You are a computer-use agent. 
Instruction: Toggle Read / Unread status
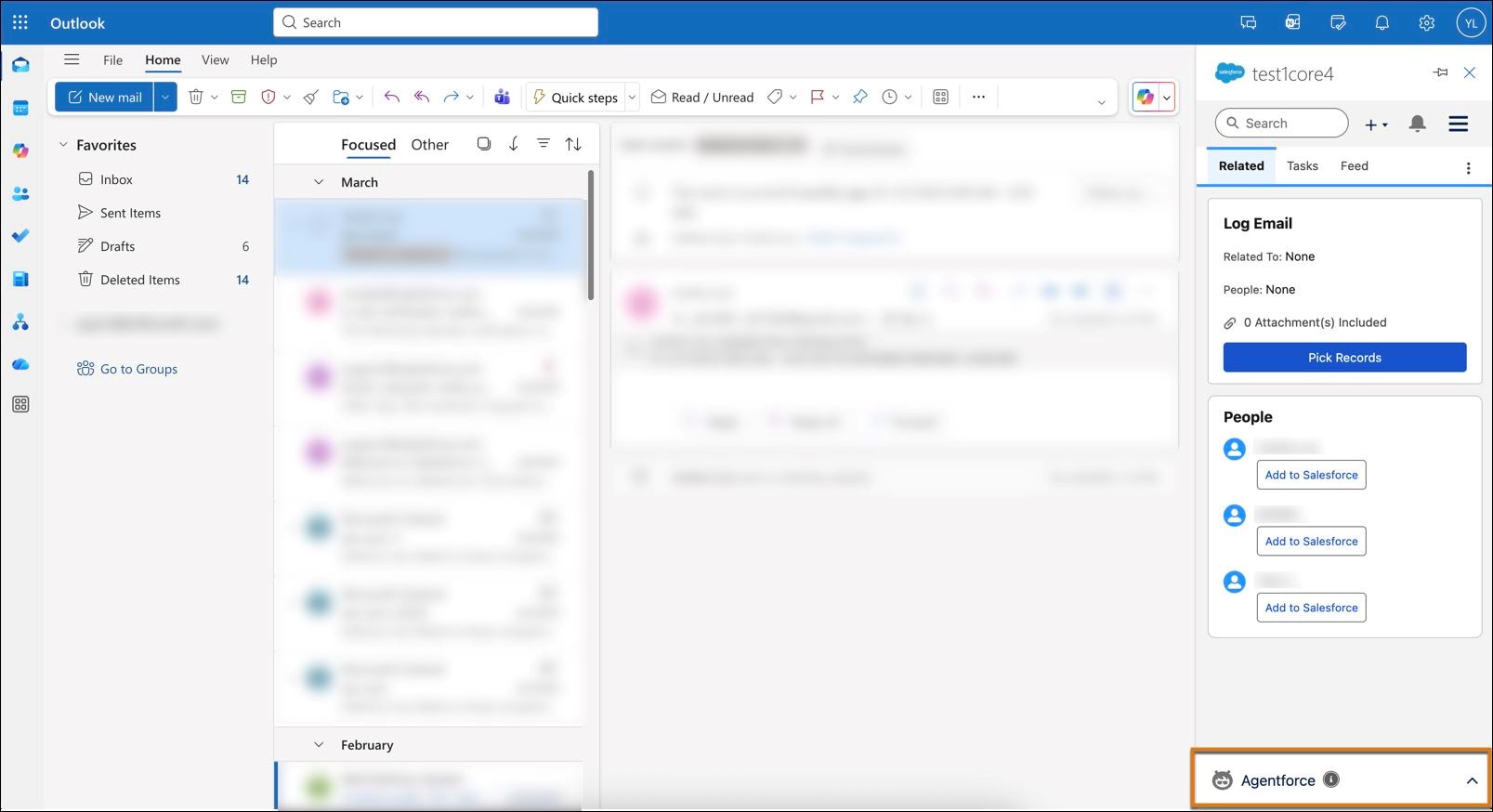[702, 97]
